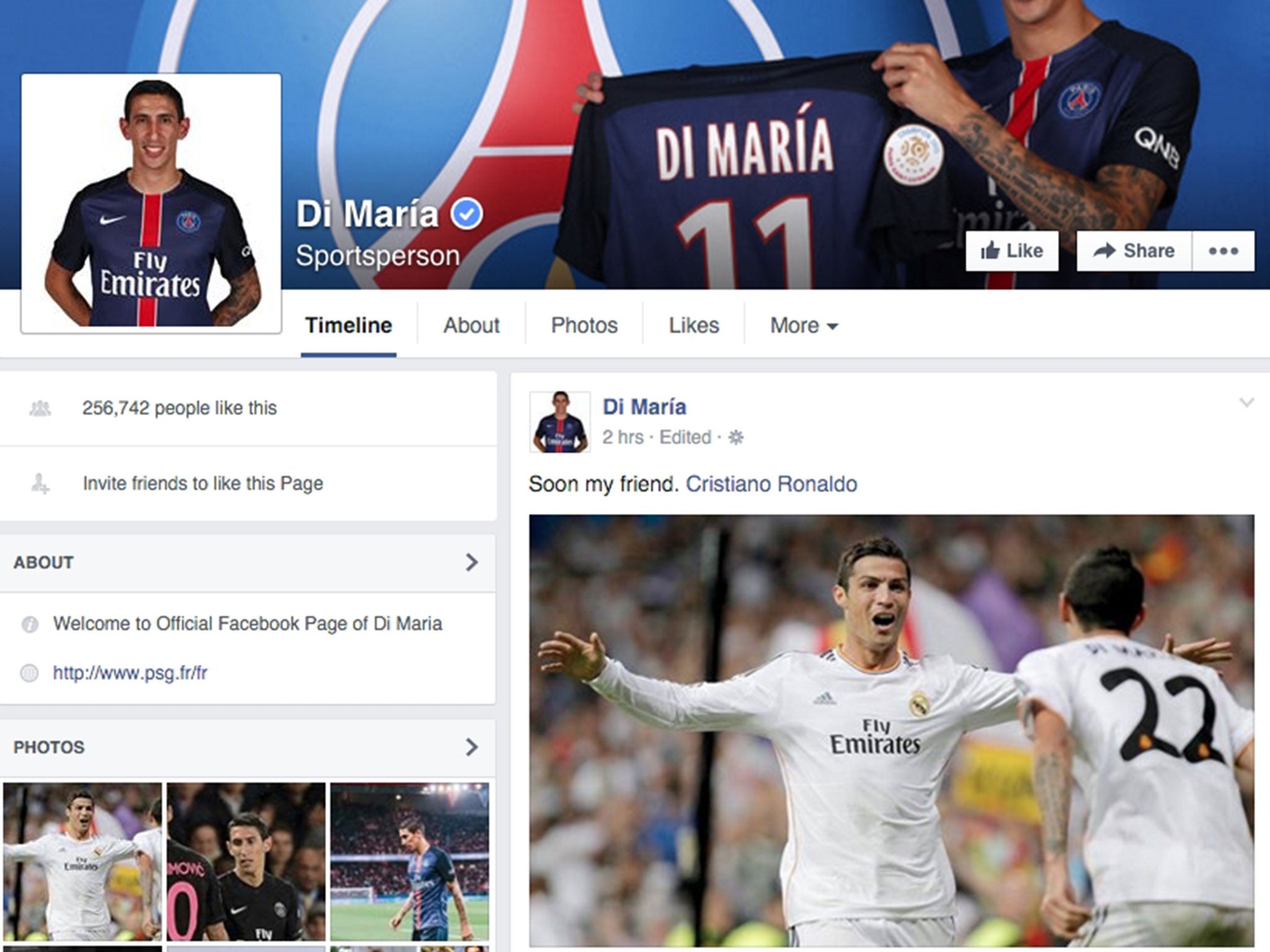Click the blue verified badge beside Di María

pyautogui.click(x=466, y=214)
